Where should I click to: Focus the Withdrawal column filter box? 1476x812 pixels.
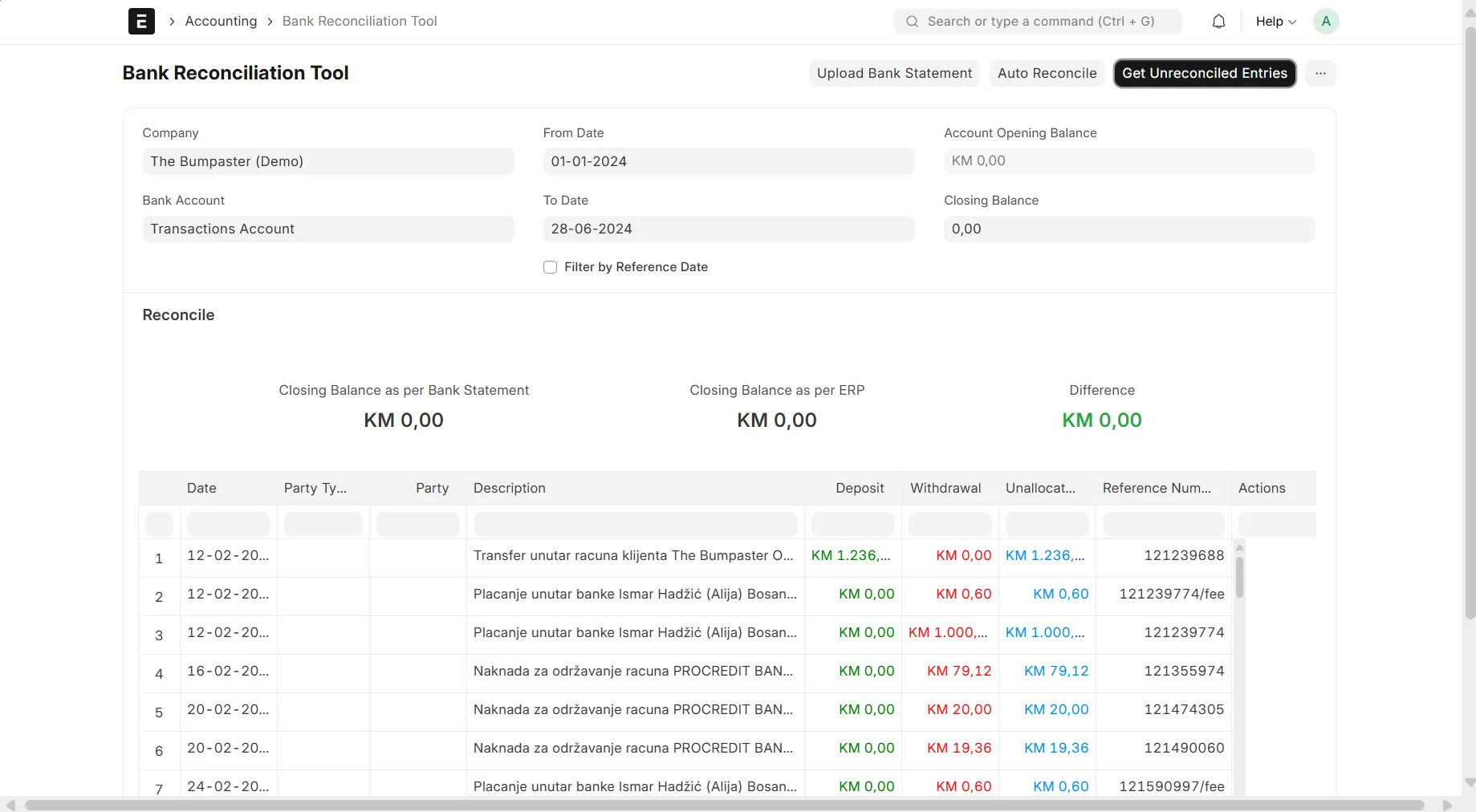click(x=949, y=524)
